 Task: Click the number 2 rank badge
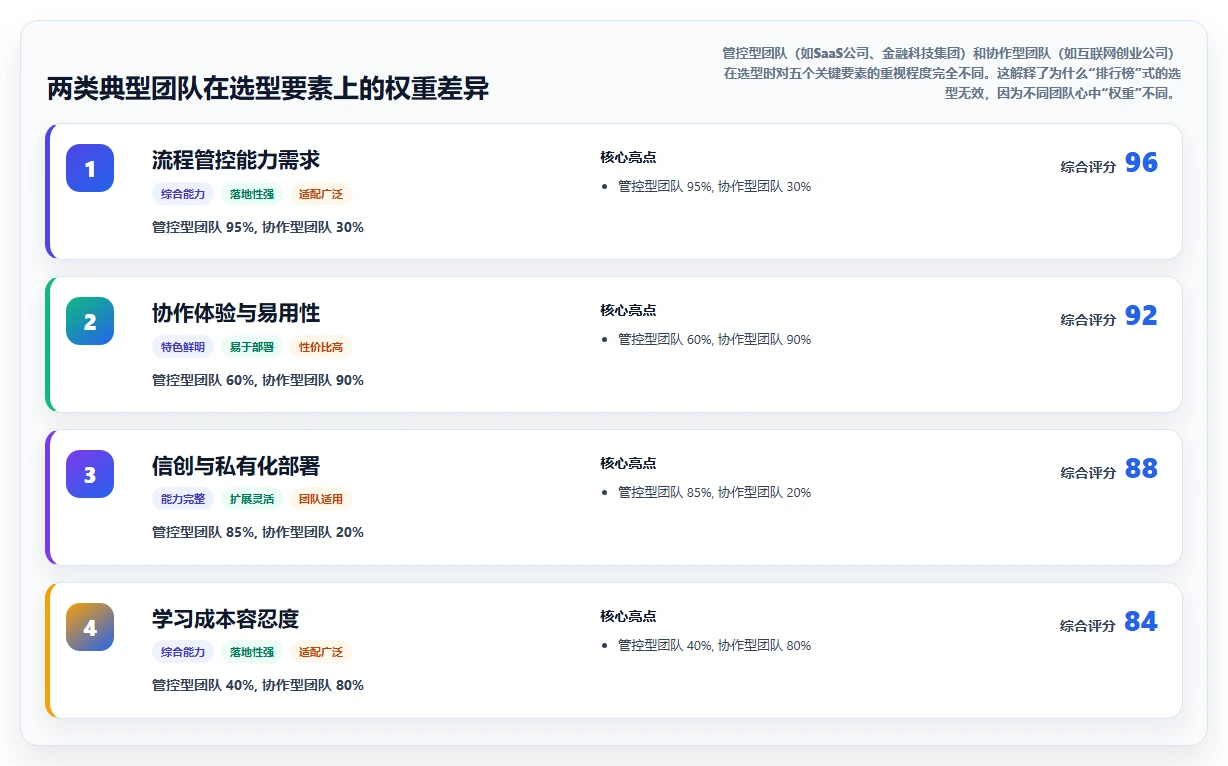point(90,321)
